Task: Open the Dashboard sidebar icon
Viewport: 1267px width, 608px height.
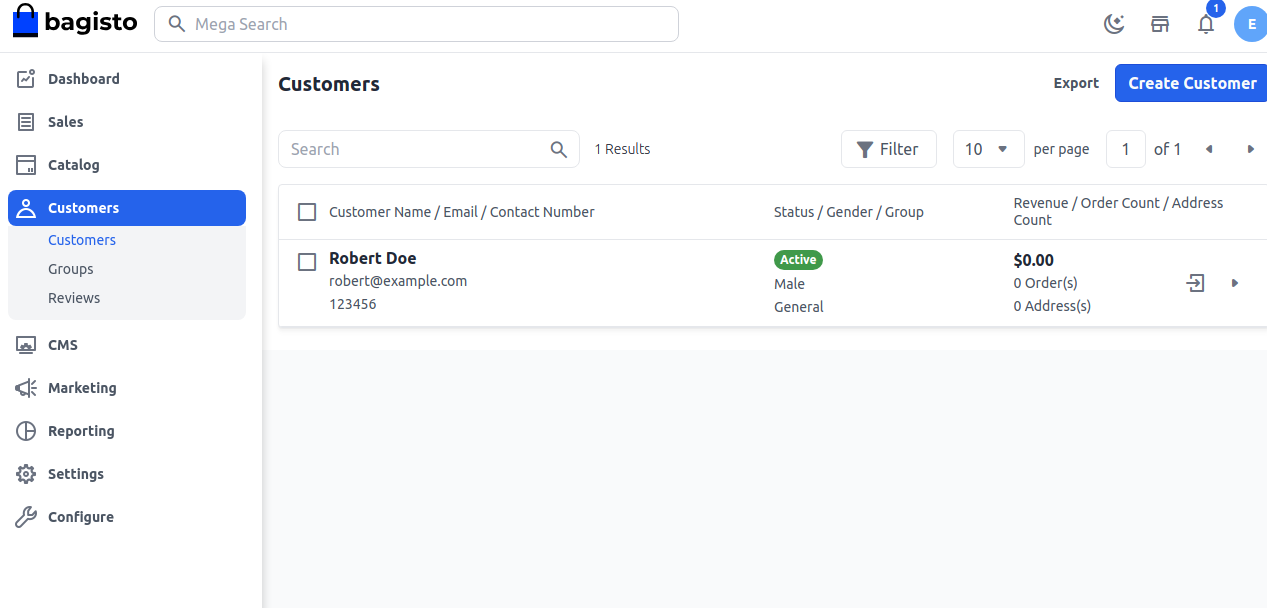Action: (26, 79)
